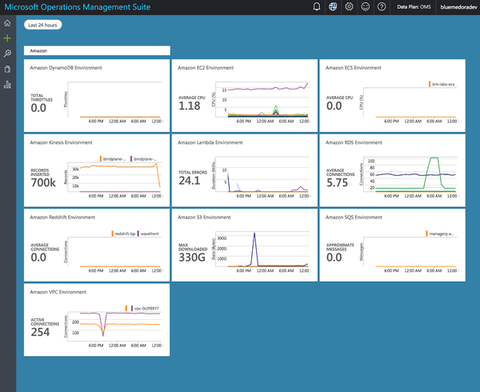
Task: Open the Home icon in sidebar
Action: [x=7, y=23]
